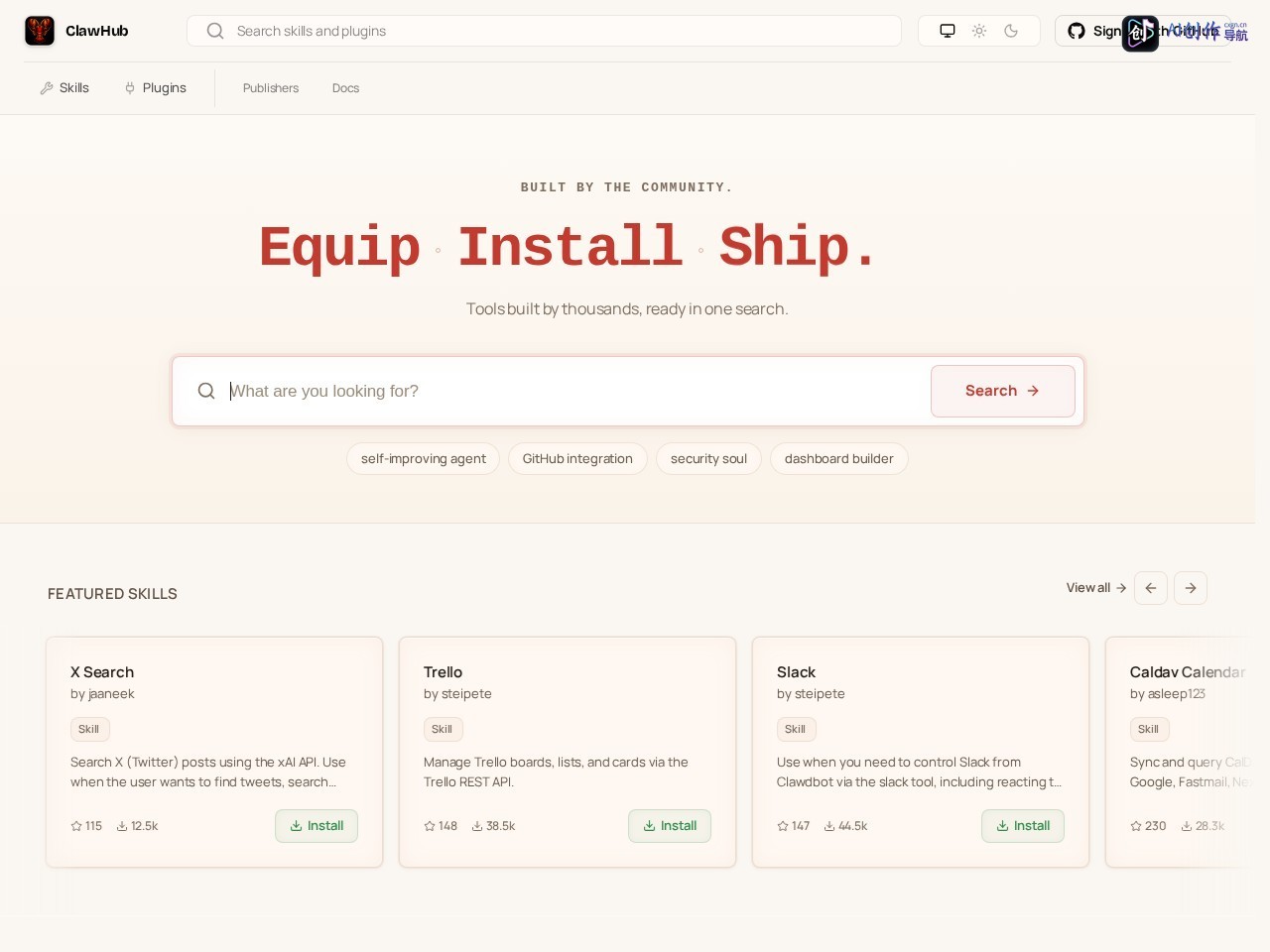
Task: Click the download count icon on Trello
Action: (x=477, y=826)
